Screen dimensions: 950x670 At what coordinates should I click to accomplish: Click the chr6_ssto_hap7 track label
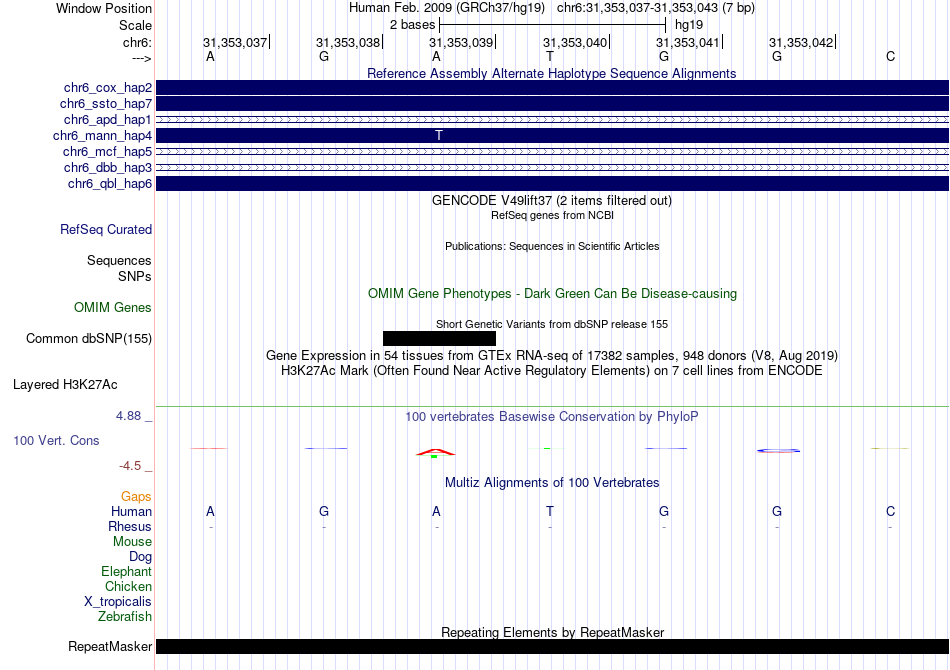[106, 104]
